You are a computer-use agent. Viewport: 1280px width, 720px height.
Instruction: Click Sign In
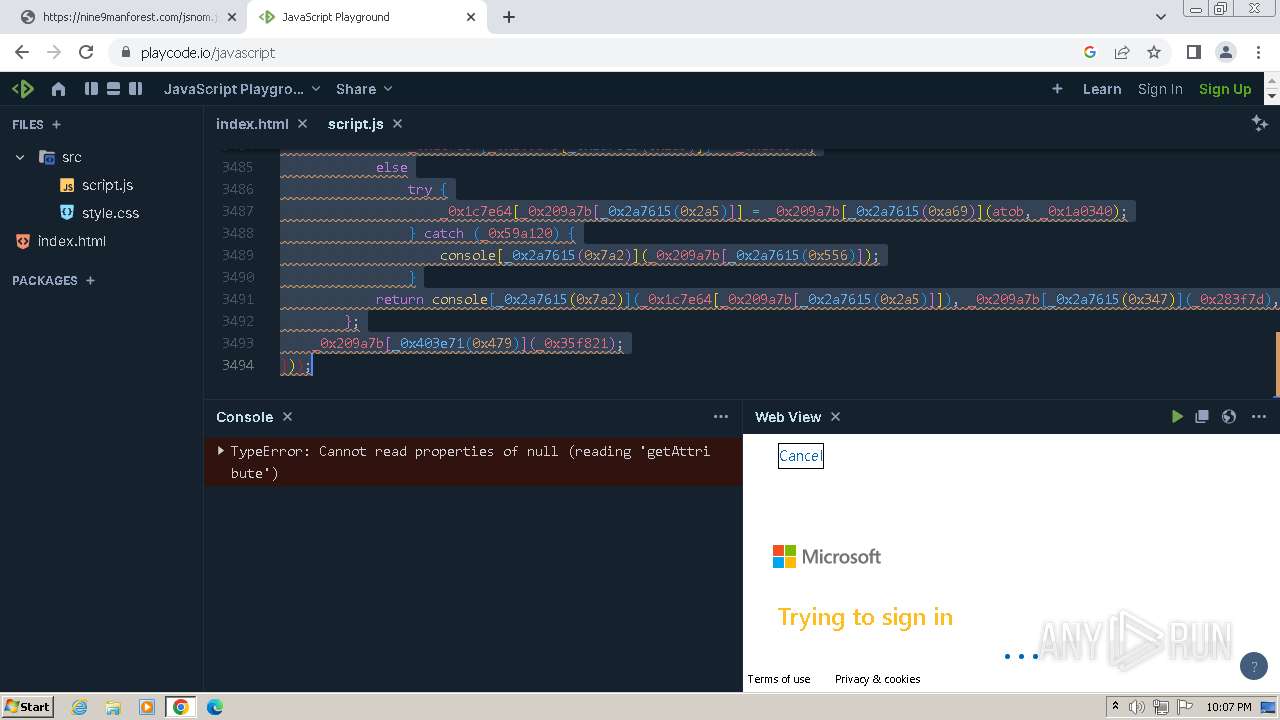[x=1160, y=89]
